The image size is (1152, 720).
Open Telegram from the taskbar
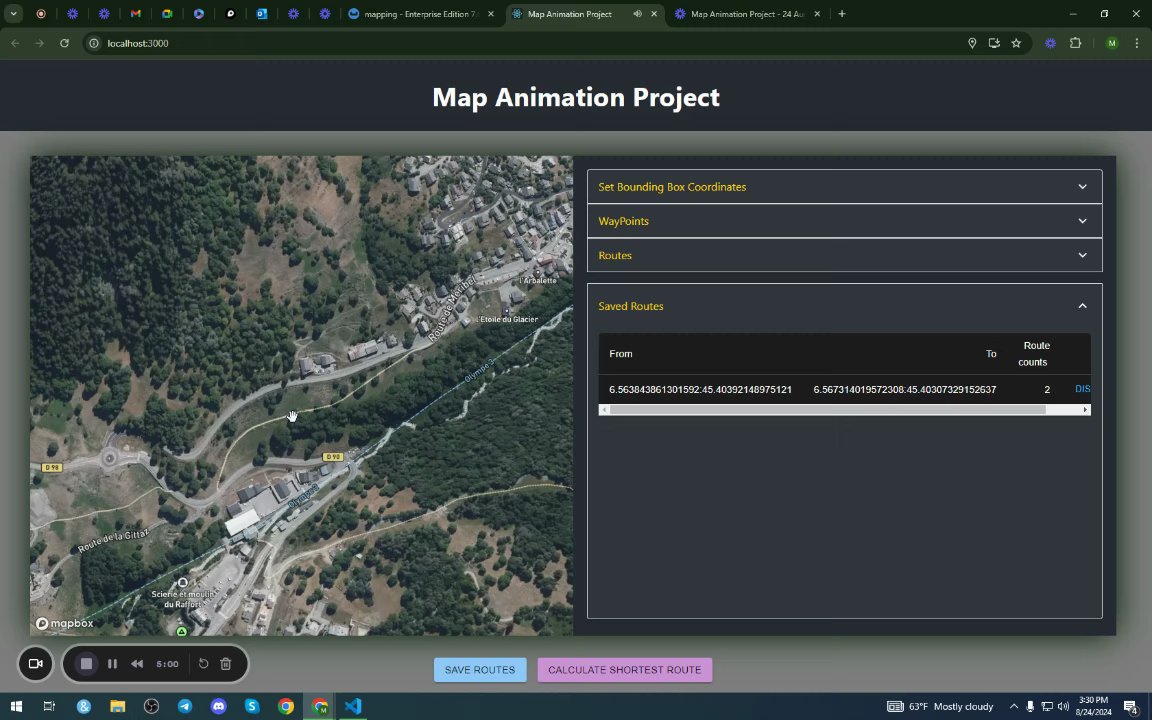pyautogui.click(x=185, y=707)
